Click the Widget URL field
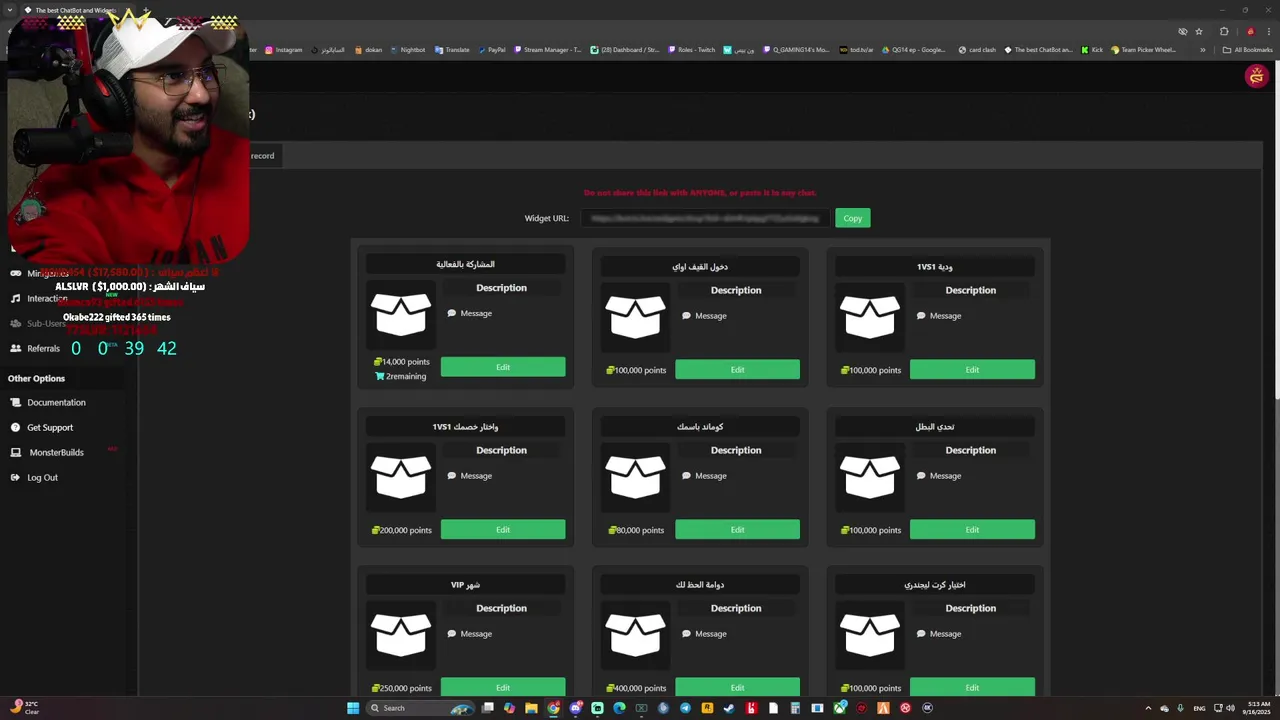The width and height of the screenshot is (1280, 720). tap(704, 218)
